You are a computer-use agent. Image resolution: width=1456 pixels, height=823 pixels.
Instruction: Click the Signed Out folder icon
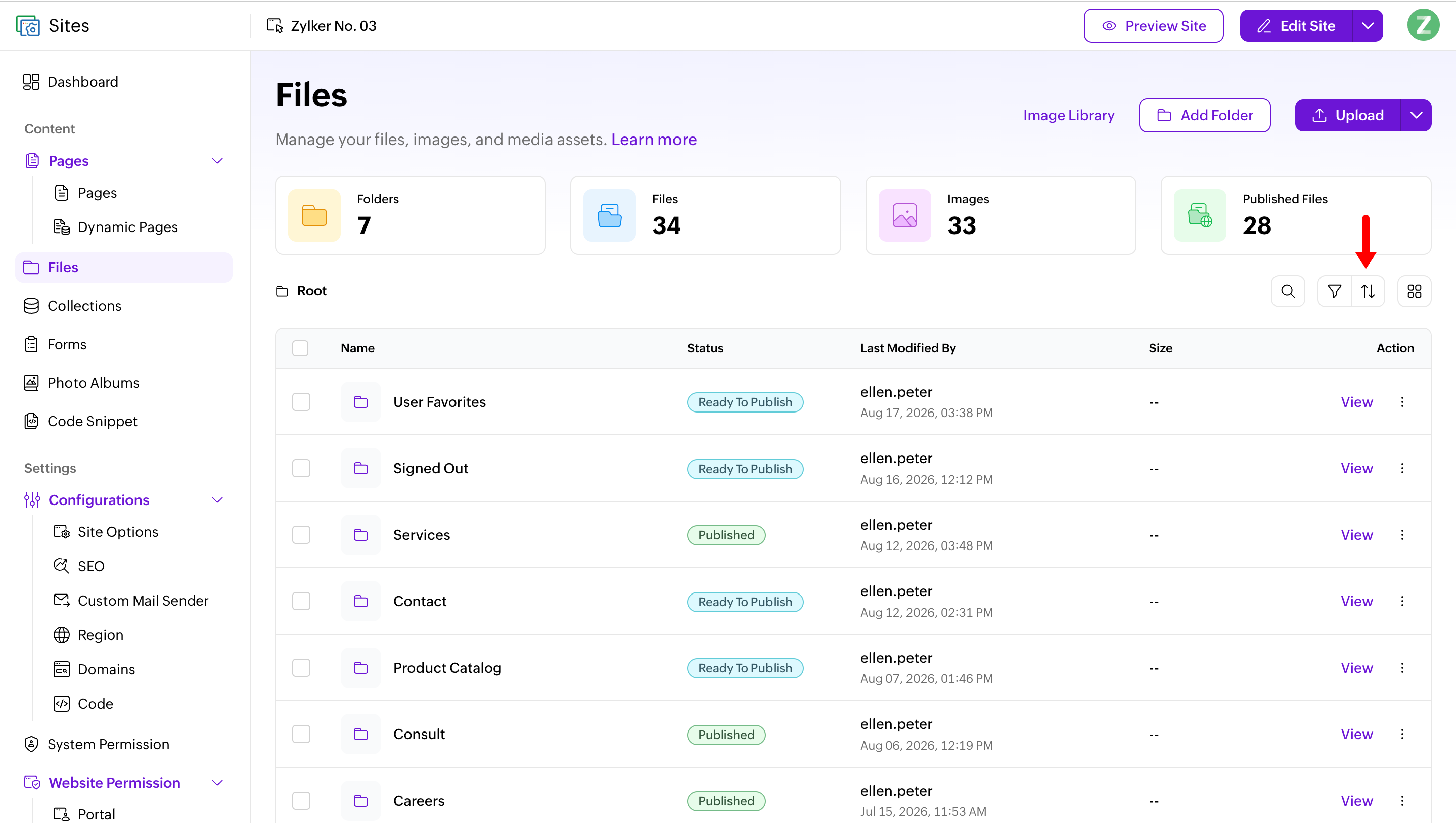360,468
